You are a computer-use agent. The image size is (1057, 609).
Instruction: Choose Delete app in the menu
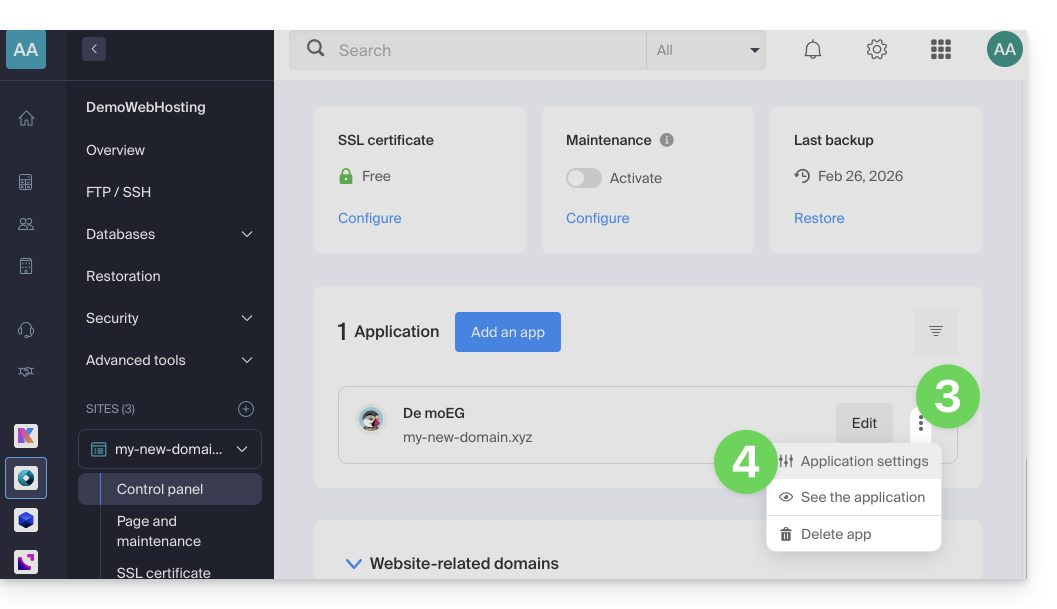tap(836, 534)
